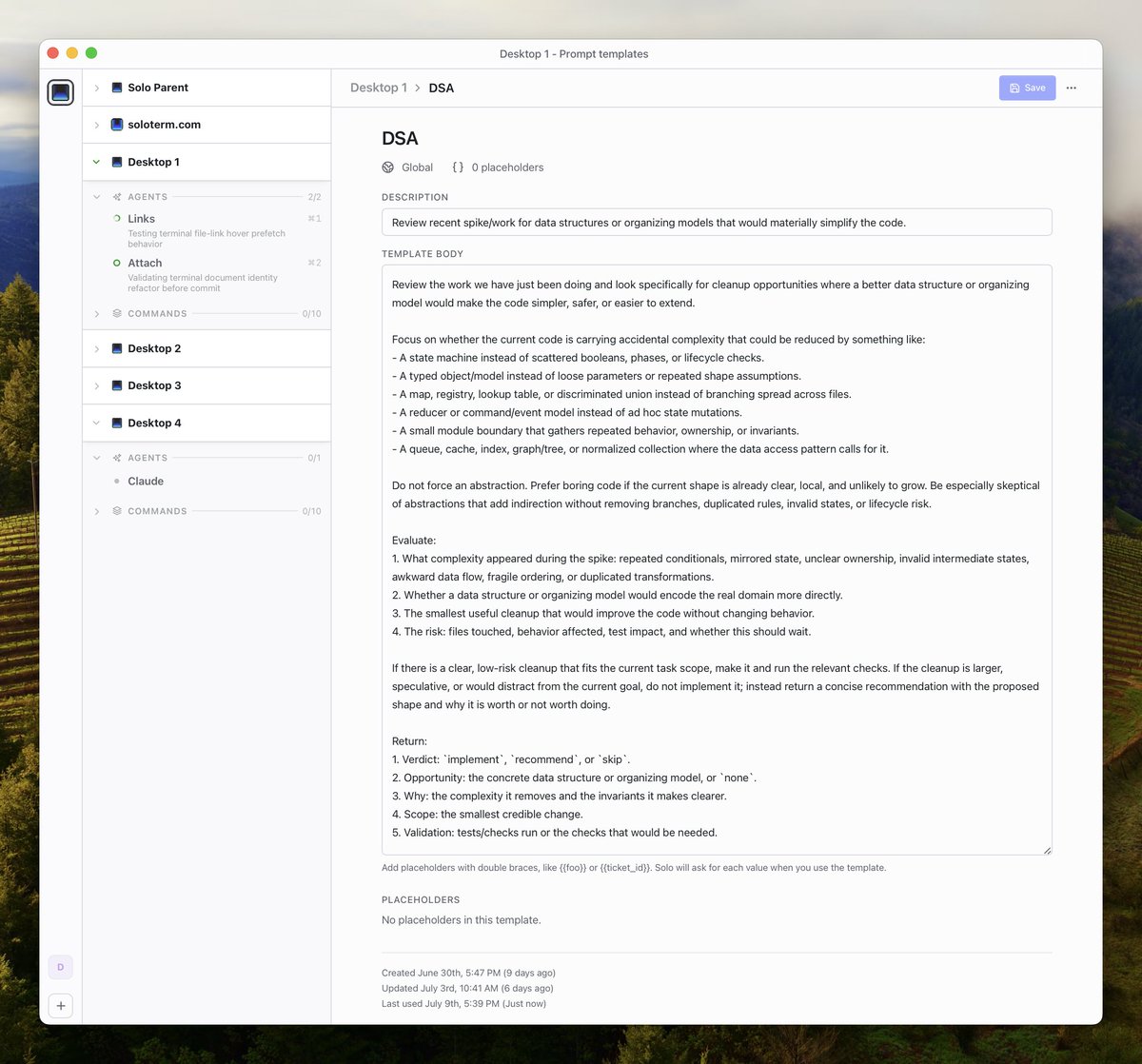The width and height of the screenshot is (1142, 1064).
Task: Click the text area resize handle
Action: tap(1047, 850)
